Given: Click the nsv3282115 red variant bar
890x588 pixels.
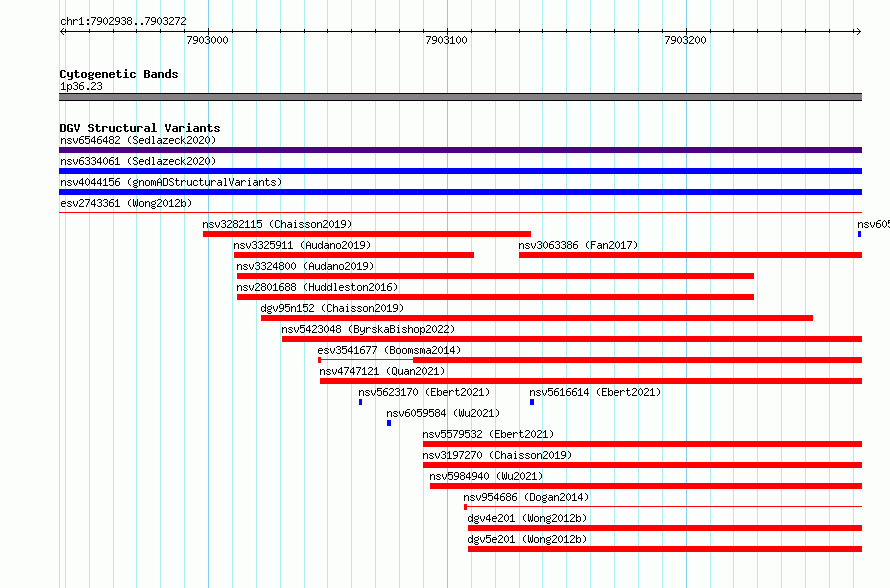Looking at the screenshot, I should (x=367, y=234).
